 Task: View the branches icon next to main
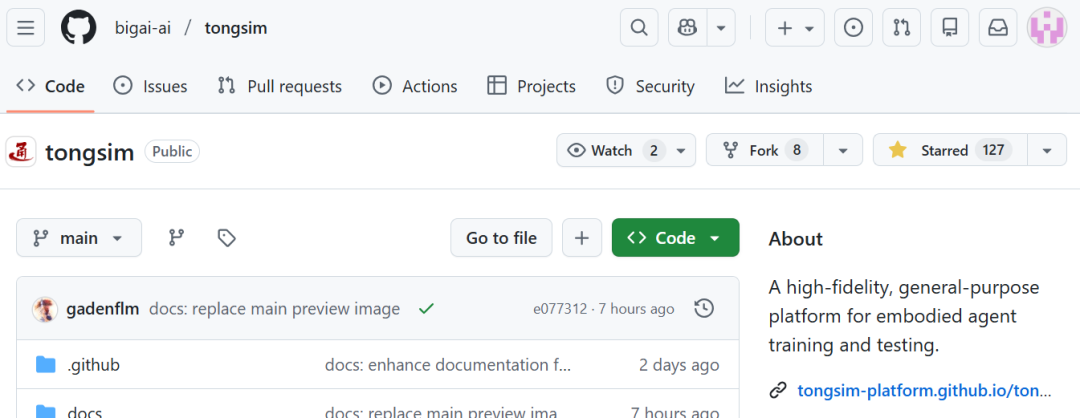177,238
